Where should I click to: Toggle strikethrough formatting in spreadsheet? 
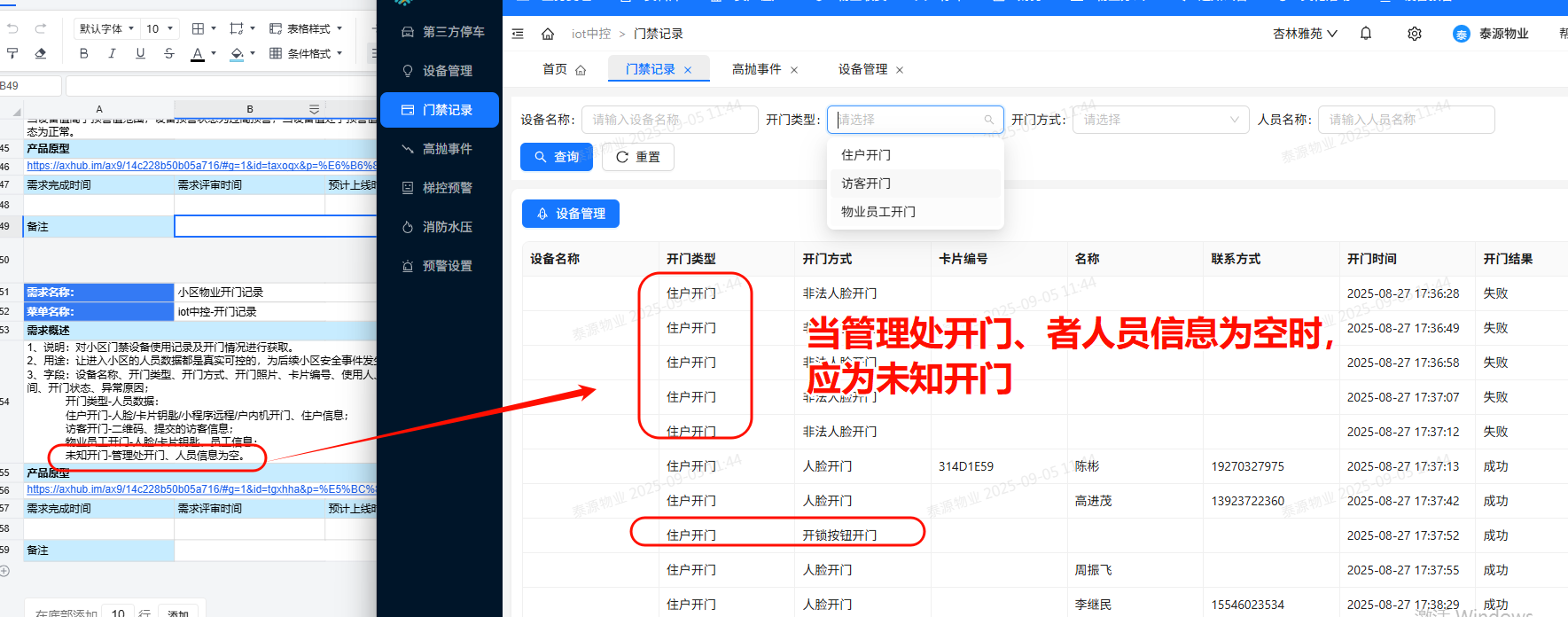168,53
